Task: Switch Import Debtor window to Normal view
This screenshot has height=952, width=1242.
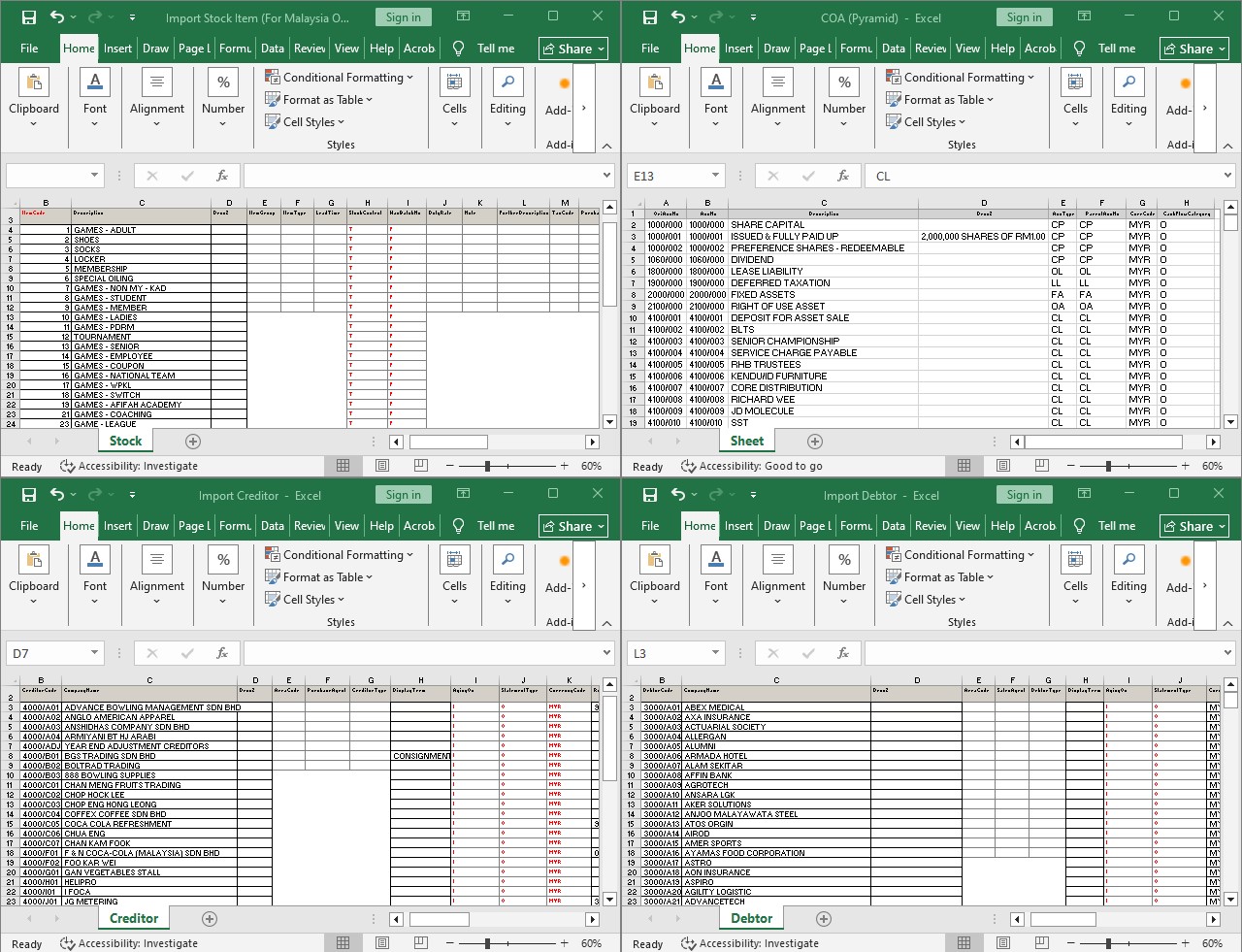Action: click(x=964, y=943)
